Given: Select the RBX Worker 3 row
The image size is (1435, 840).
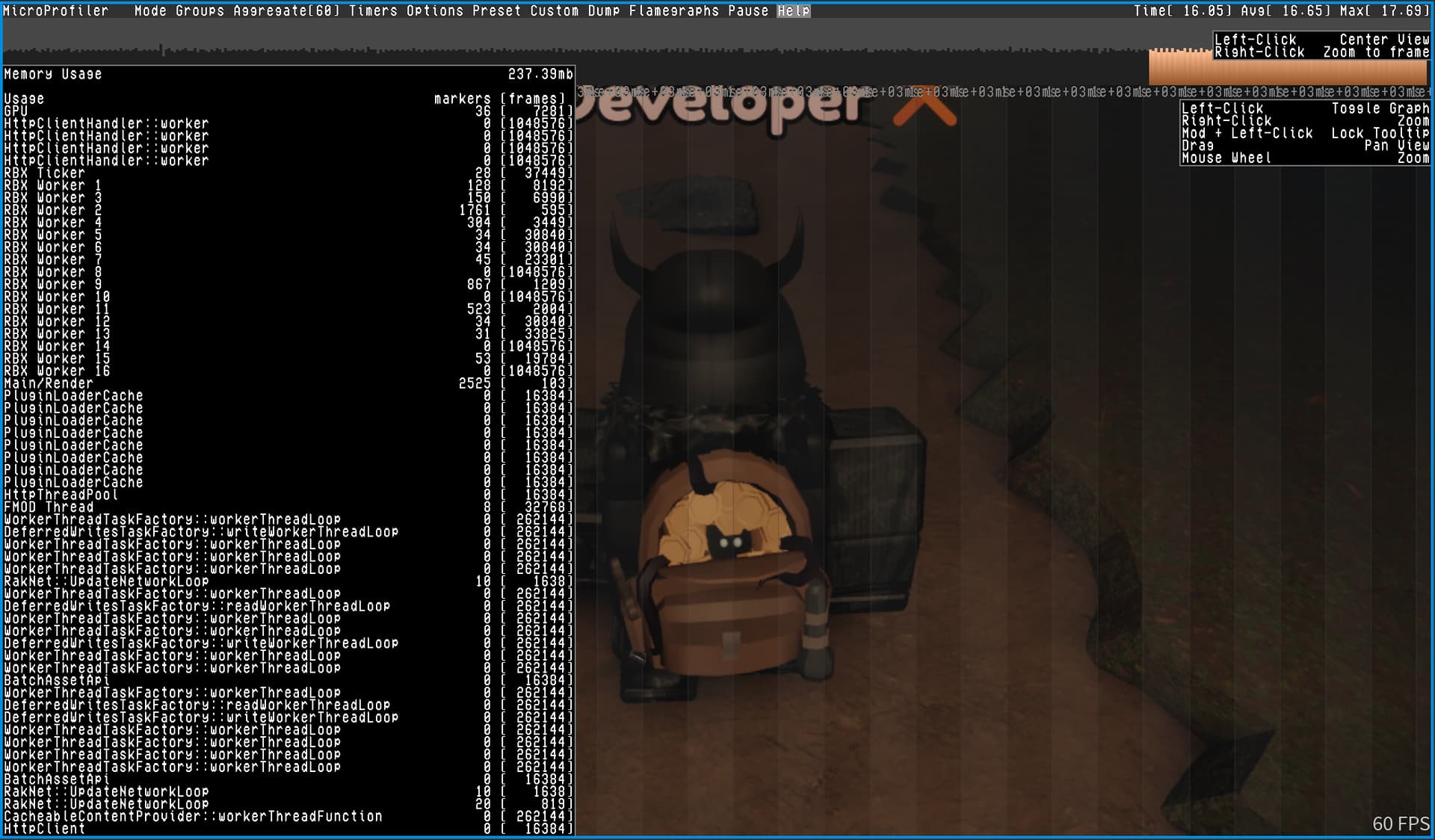Looking at the screenshot, I should click(x=288, y=197).
